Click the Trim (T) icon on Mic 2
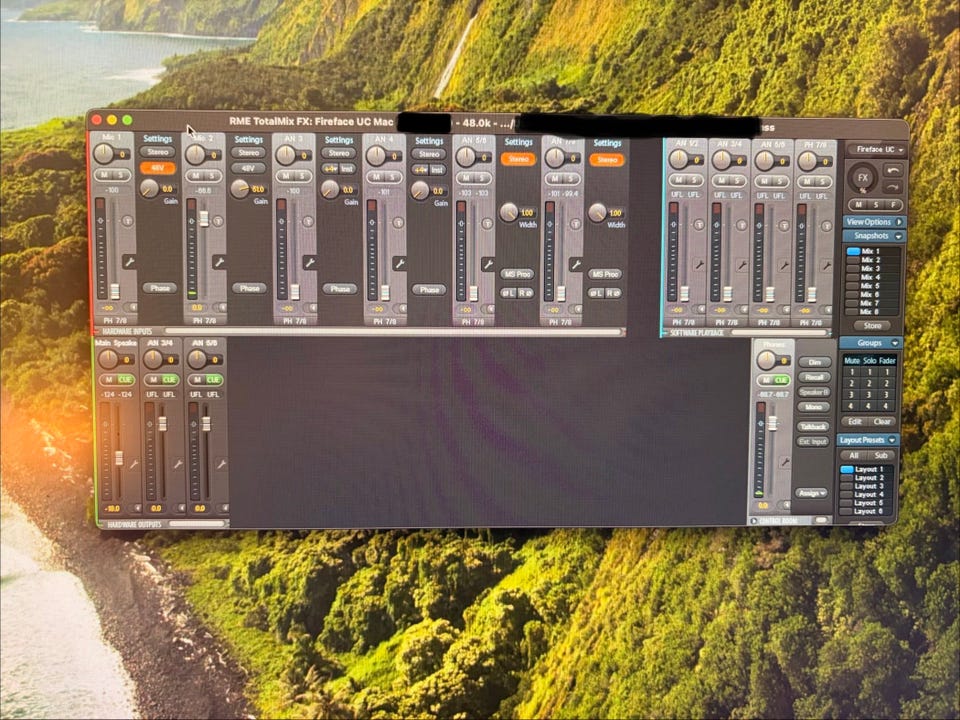 pyautogui.click(x=218, y=221)
